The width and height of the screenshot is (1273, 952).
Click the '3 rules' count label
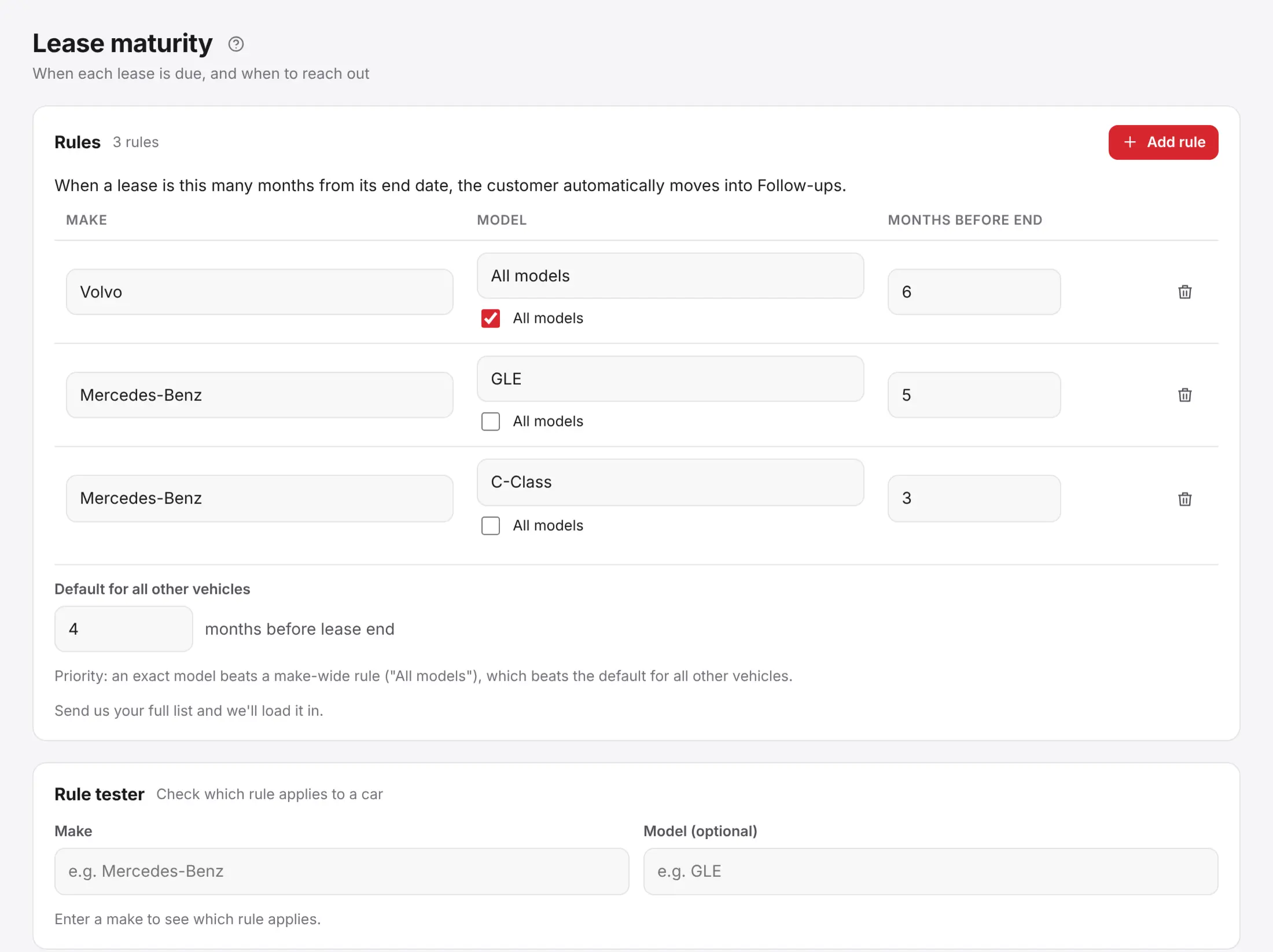pyautogui.click(x=135, y=142)
